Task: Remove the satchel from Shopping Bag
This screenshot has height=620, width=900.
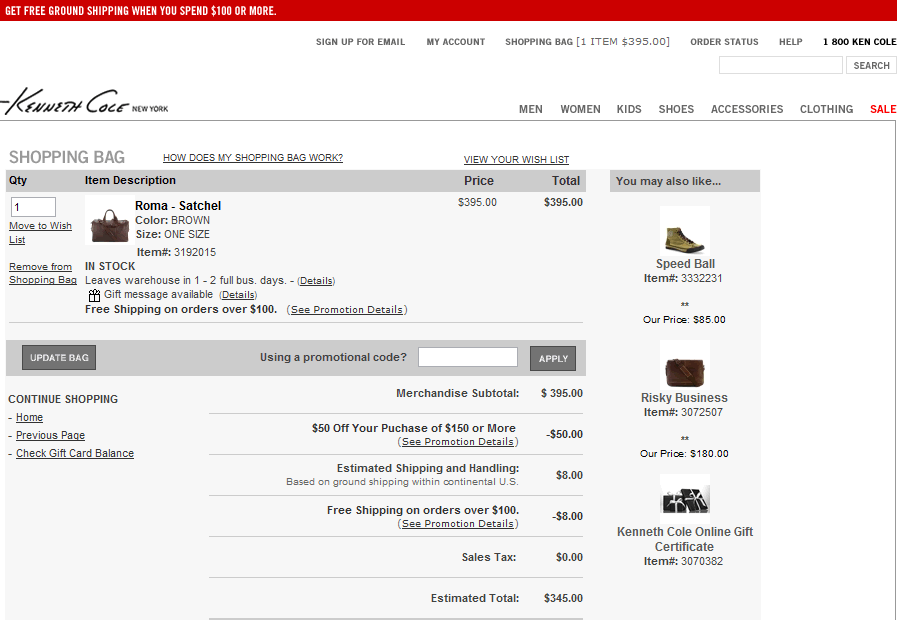Action: (42, 273)
